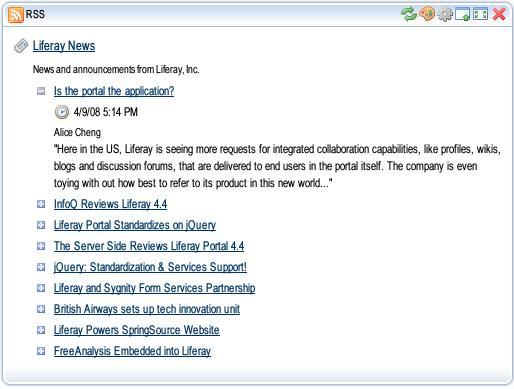The height and width of the screenshot is (389, 514).
Task: Click the orange RSS feed icon
Action: (16, 15)
